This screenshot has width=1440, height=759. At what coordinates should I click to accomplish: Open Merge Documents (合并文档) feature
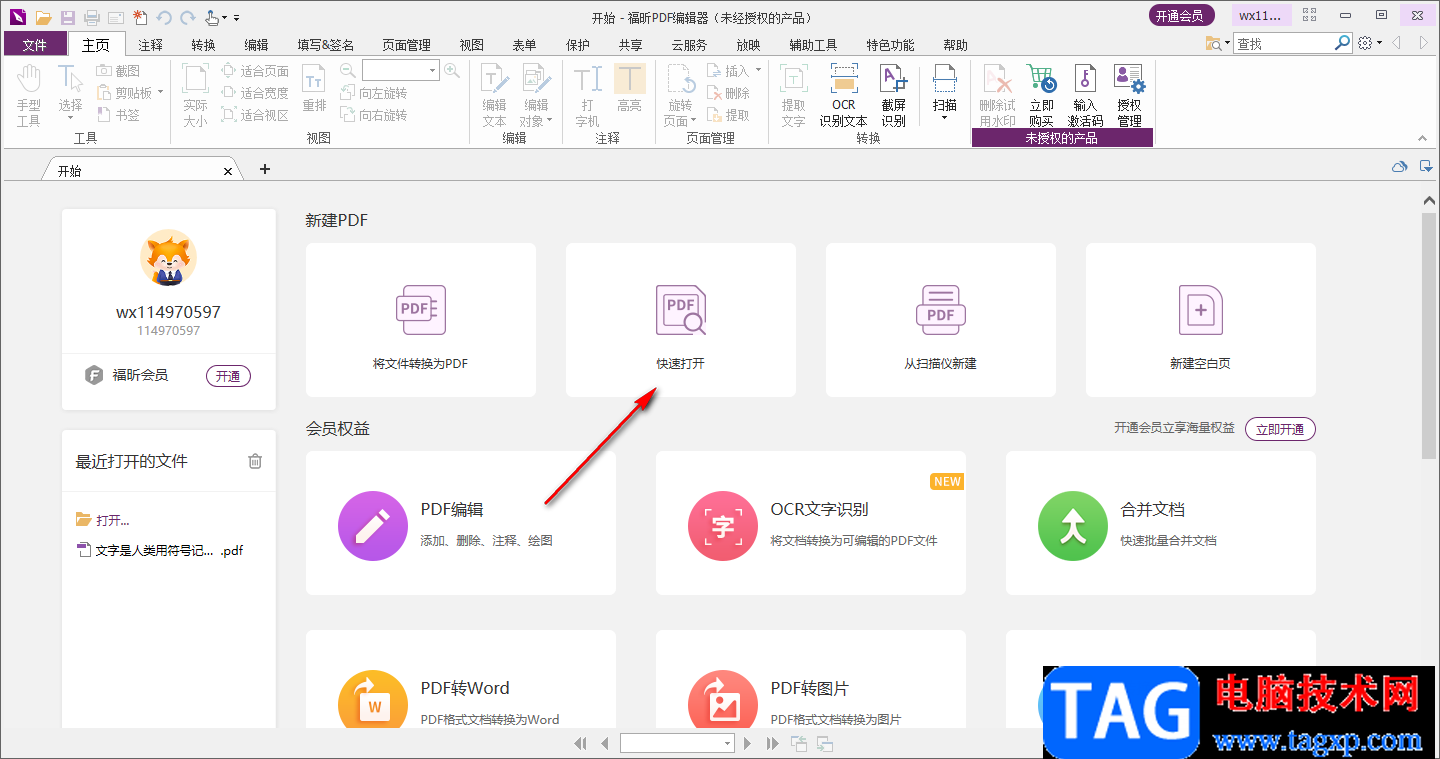click(1161, 523)
